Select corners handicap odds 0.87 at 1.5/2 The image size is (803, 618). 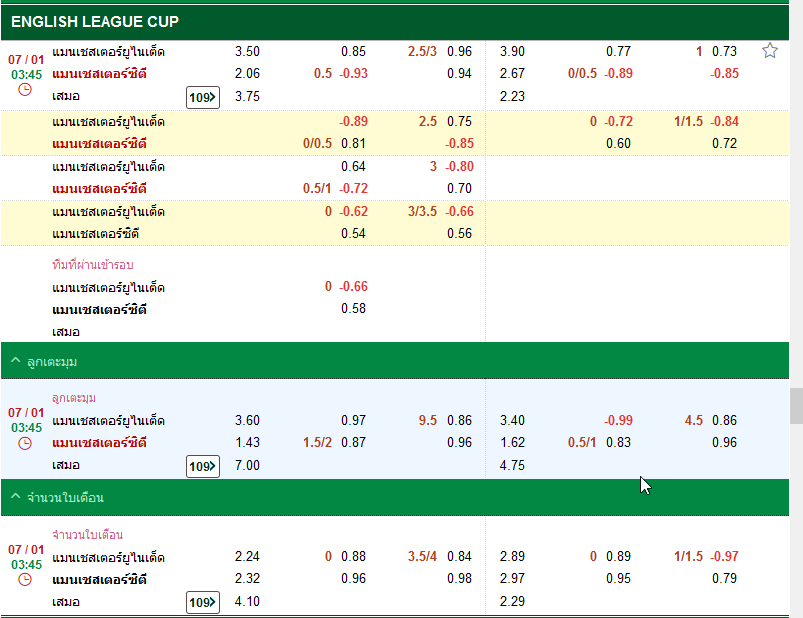click(353, 443)
